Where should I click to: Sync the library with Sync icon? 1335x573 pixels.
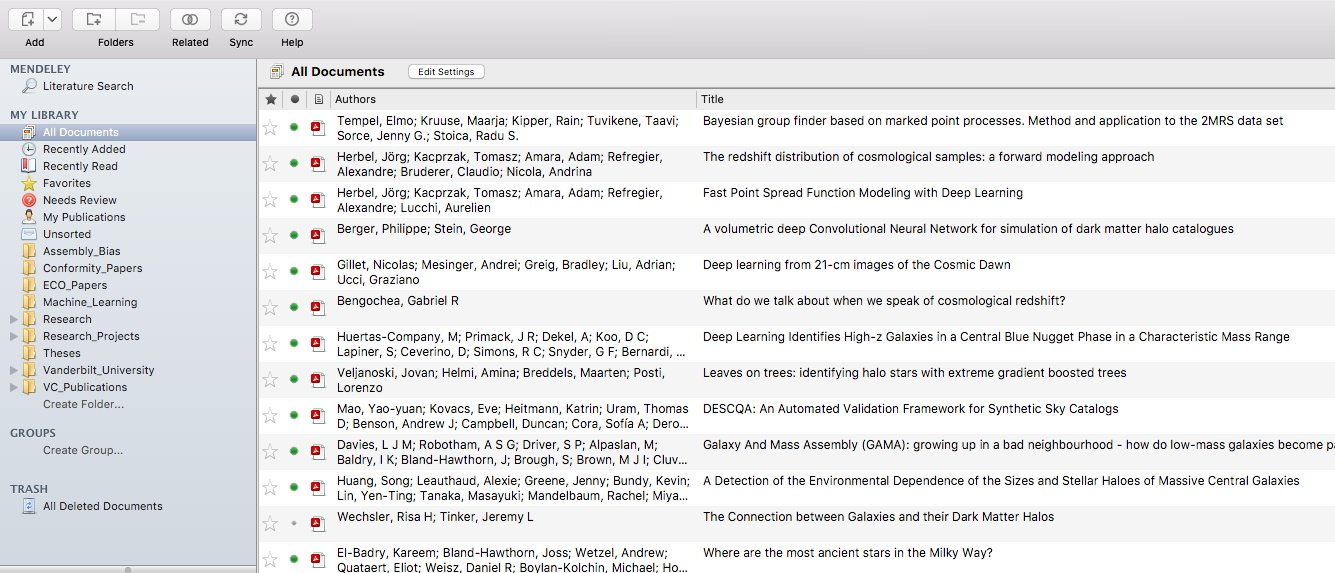coord(241,19)
